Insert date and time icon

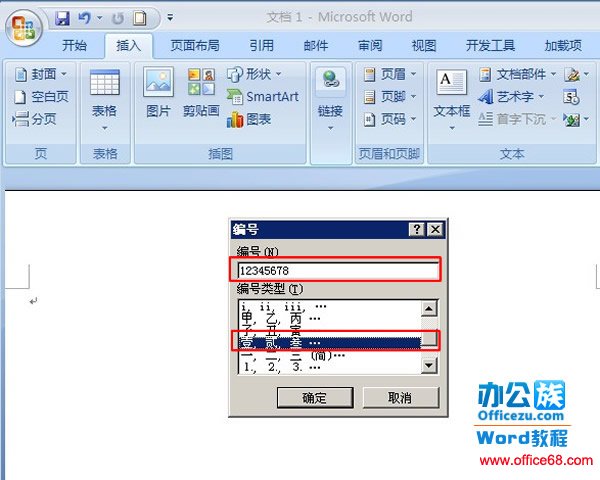[571, 97]
